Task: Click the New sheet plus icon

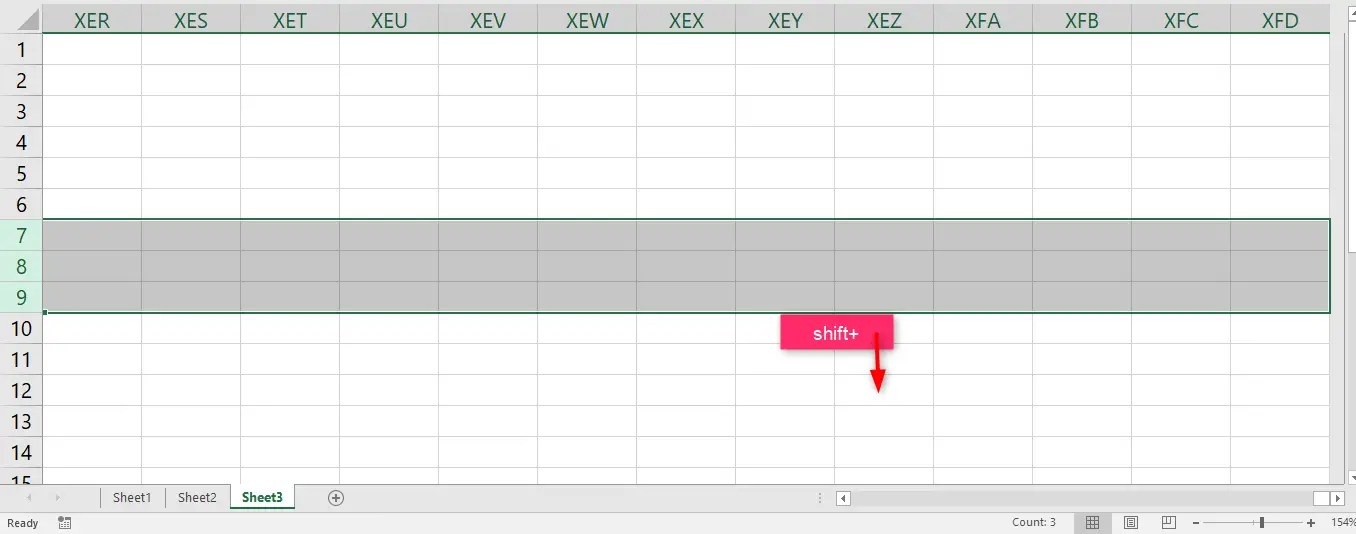Action: tap(336, 498)
